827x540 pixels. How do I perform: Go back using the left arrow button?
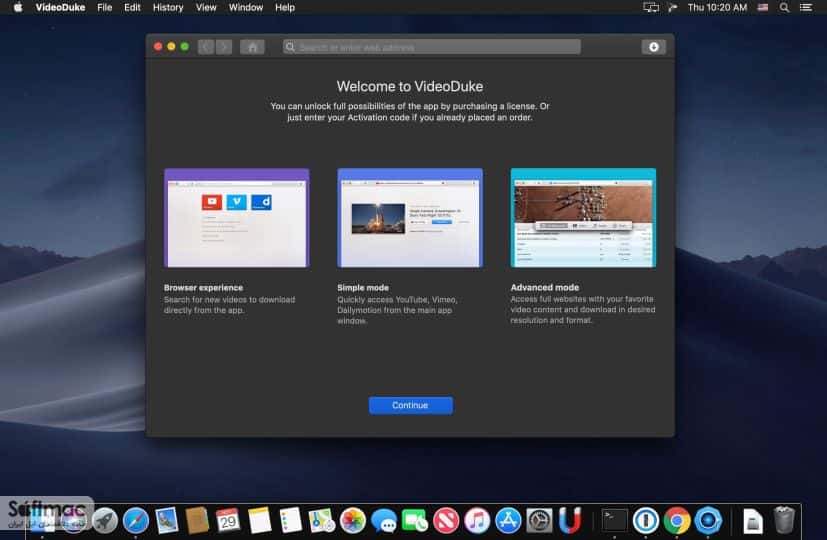click(206, 47)
